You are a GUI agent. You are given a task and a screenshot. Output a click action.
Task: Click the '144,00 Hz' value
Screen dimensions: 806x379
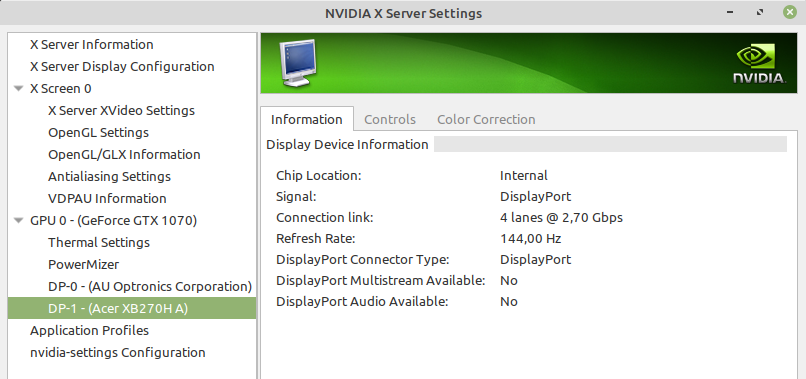(x=530, y=239)
